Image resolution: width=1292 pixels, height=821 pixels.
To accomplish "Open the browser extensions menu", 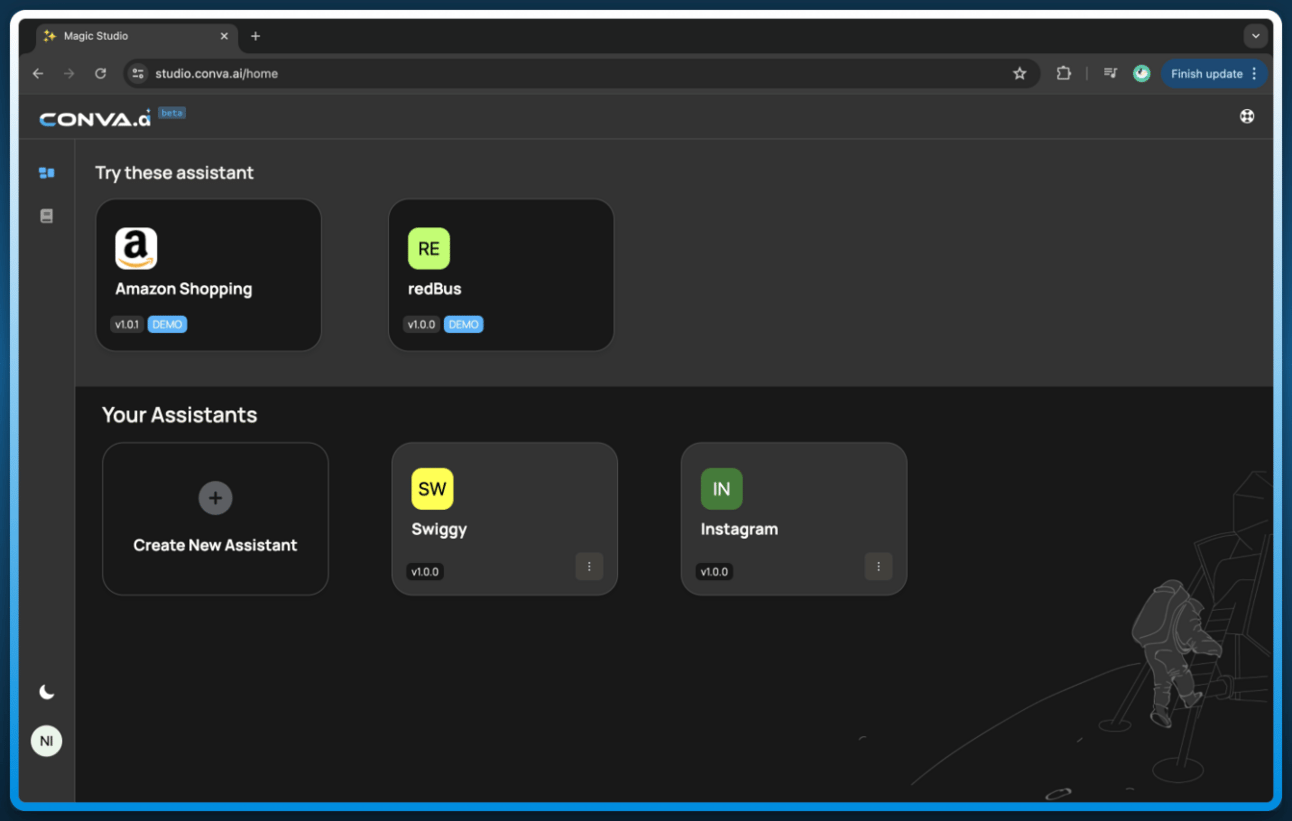I will tap(1063, 74).
